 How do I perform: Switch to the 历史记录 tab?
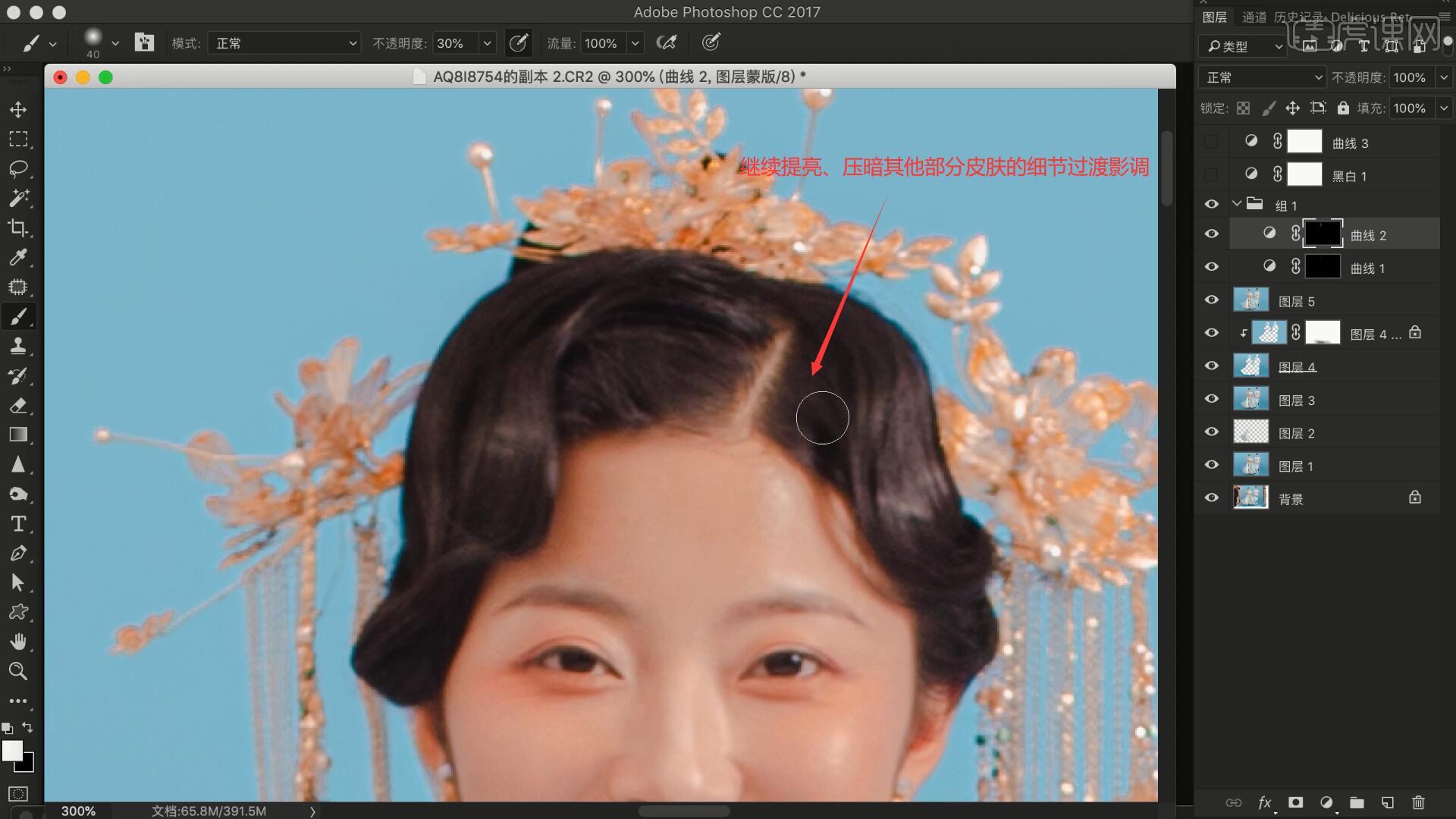point(1298,17)
